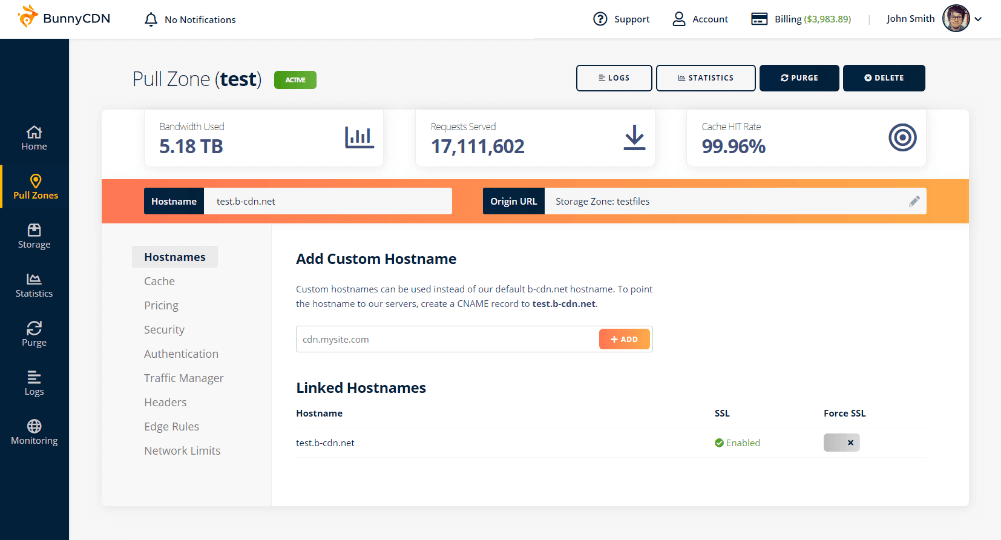Click the ACTIVE status badge

pos(295,80)
